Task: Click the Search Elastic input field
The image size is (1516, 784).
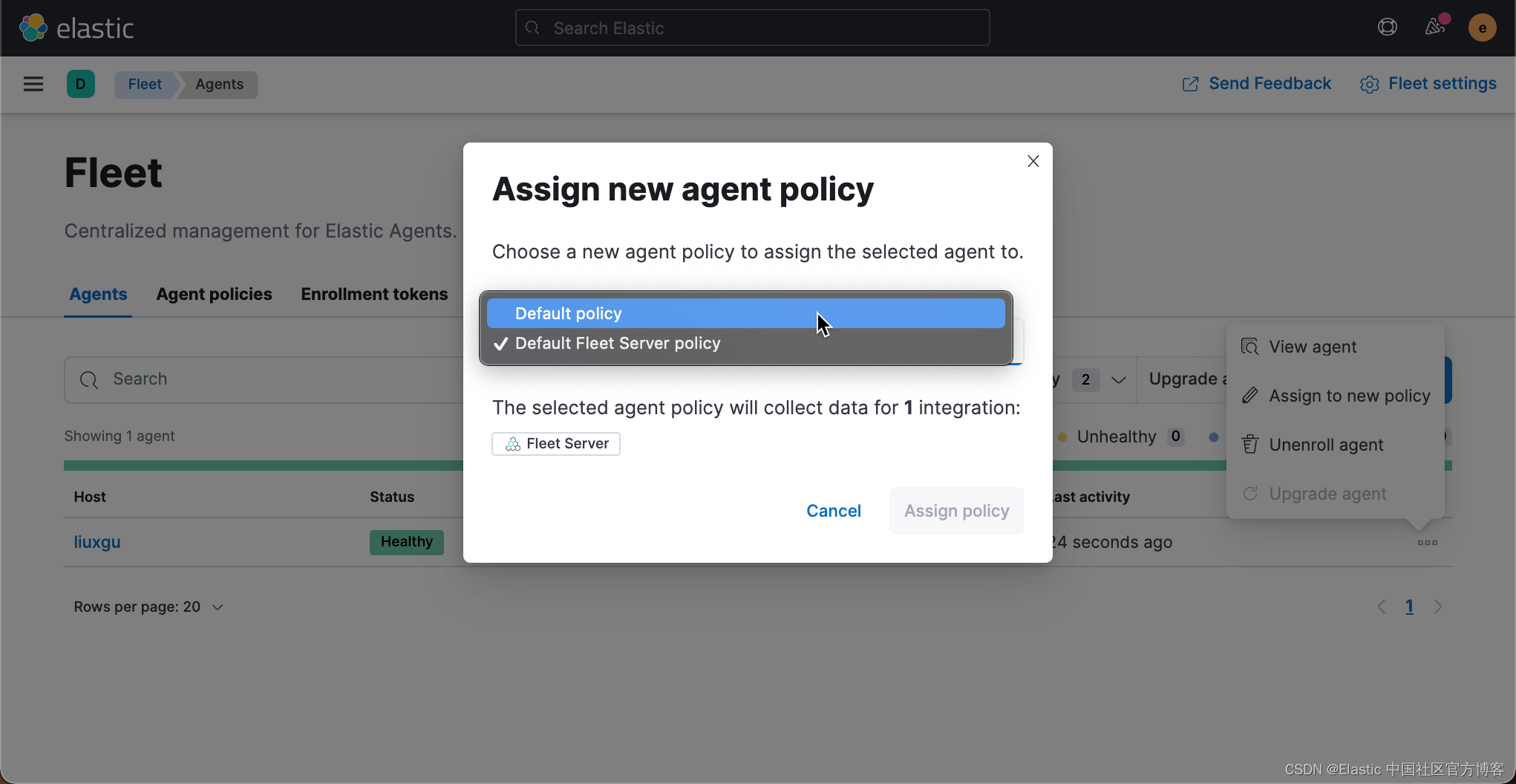Action: [x=752, y=28]
